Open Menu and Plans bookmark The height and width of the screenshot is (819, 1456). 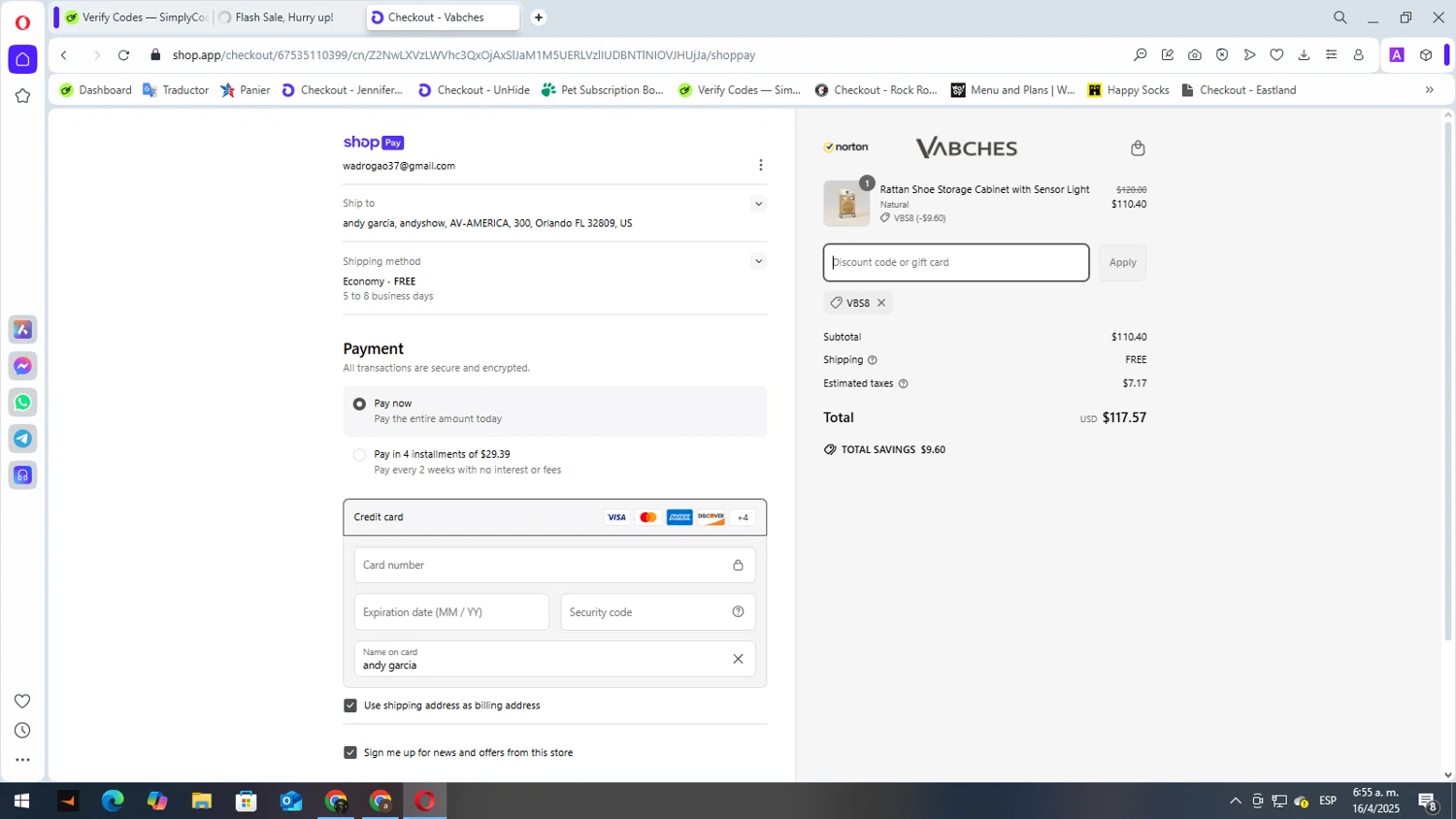[1012, 90]
